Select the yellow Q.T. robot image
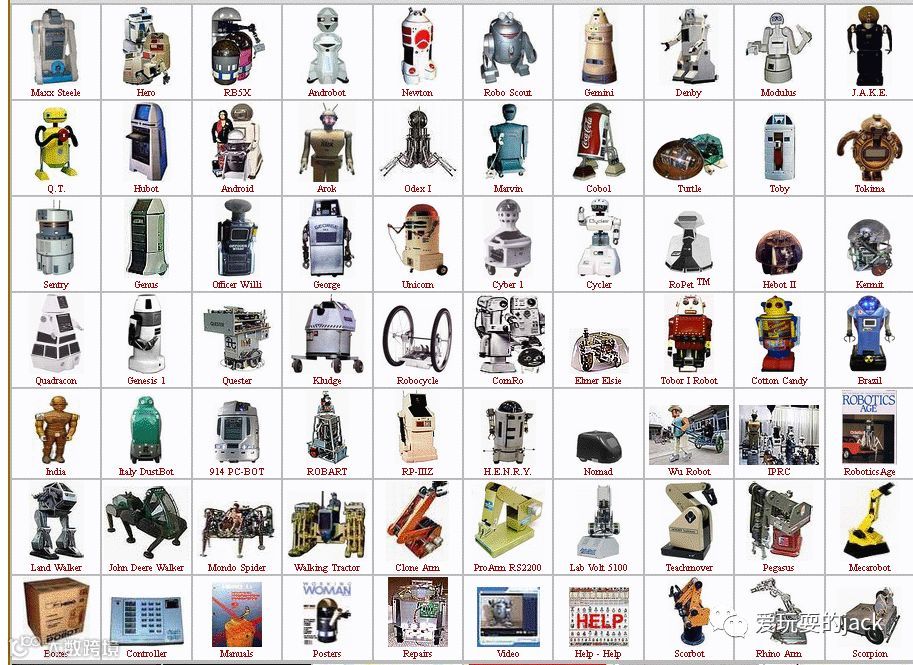This screenshot has width=913, height=665. 55,143
